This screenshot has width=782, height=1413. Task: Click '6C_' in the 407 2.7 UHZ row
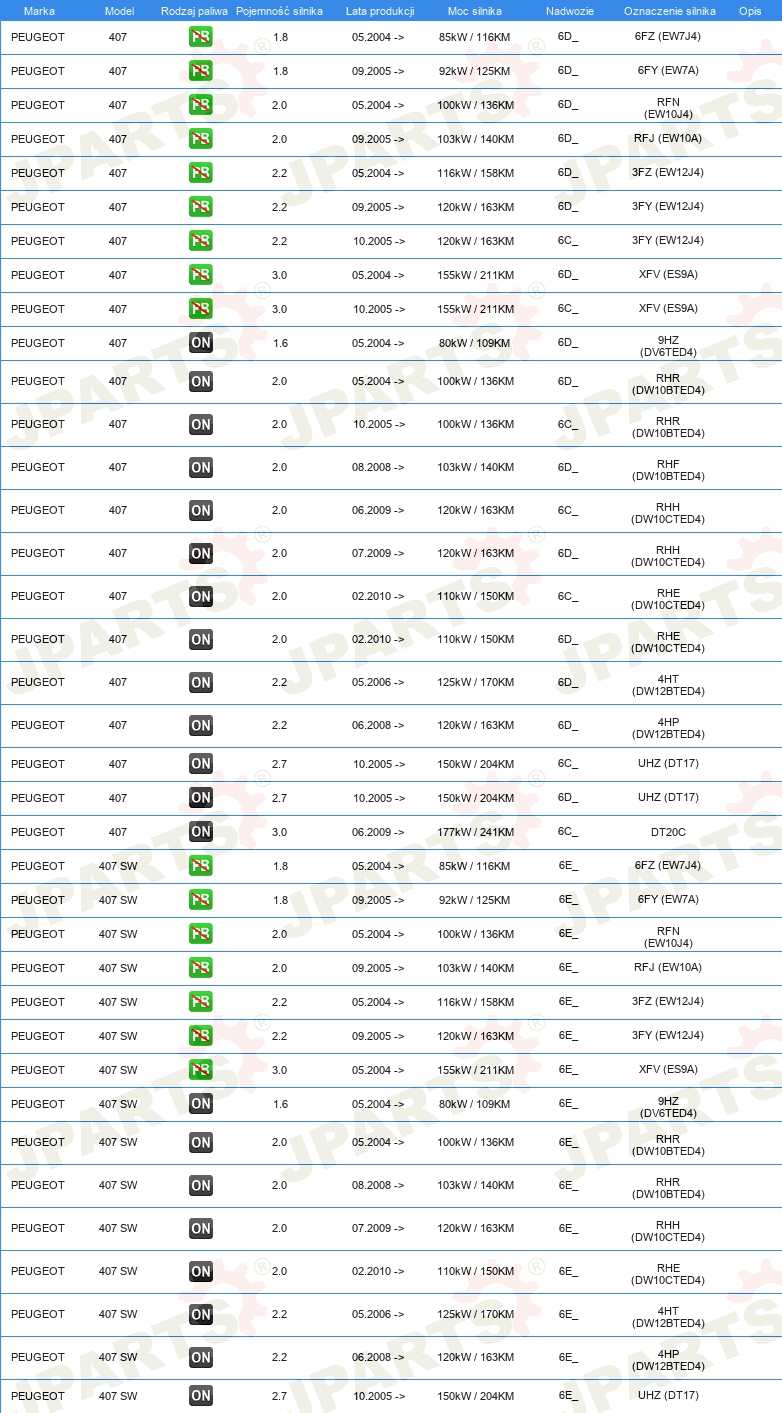pos(568,764)
